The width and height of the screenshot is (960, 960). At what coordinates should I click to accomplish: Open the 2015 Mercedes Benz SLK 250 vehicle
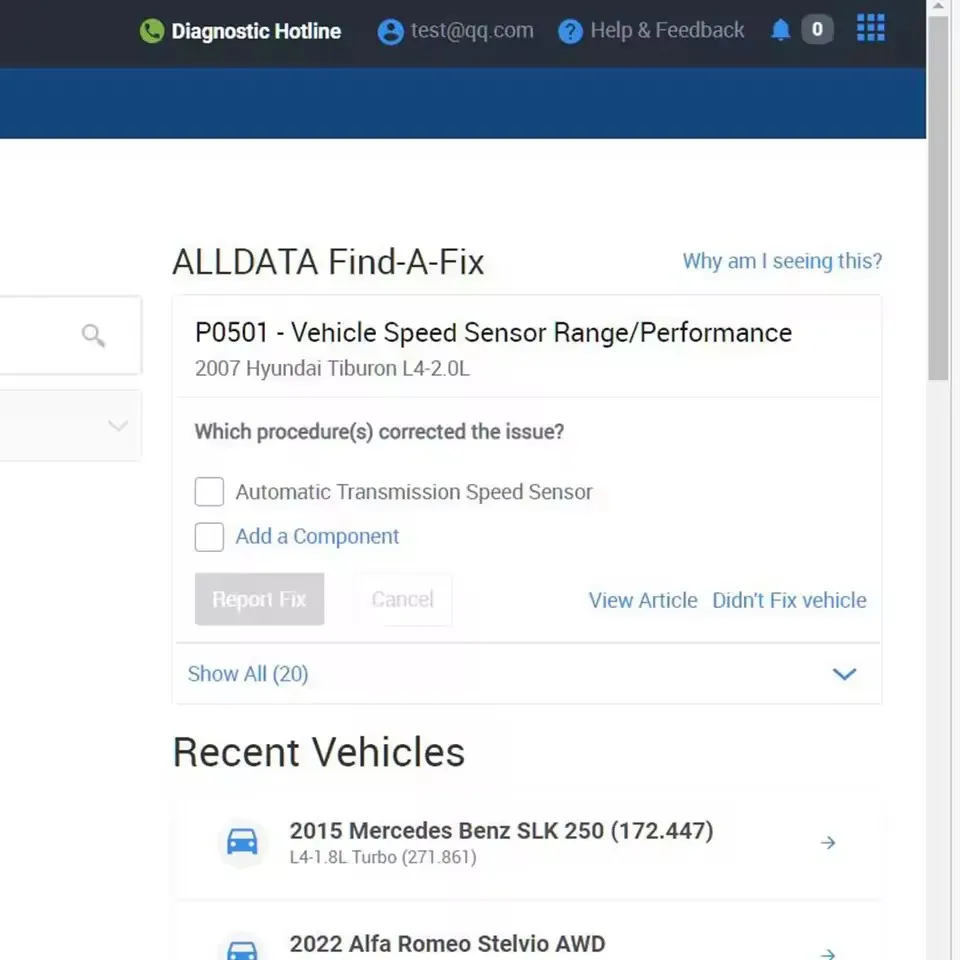point(501,831)
